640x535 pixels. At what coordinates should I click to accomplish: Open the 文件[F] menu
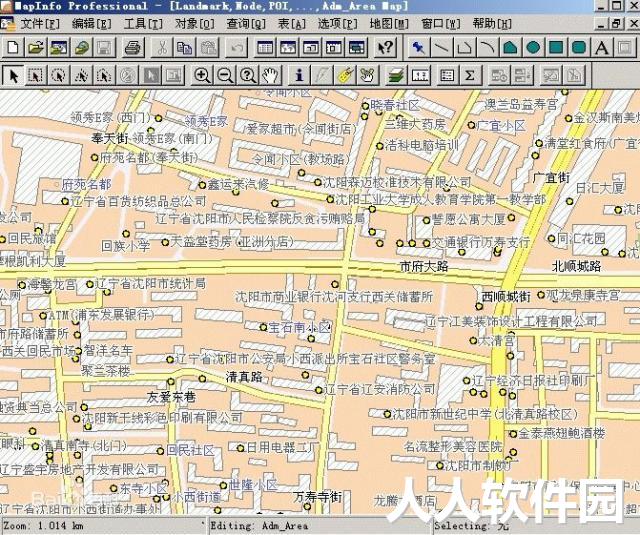[40, 24]
